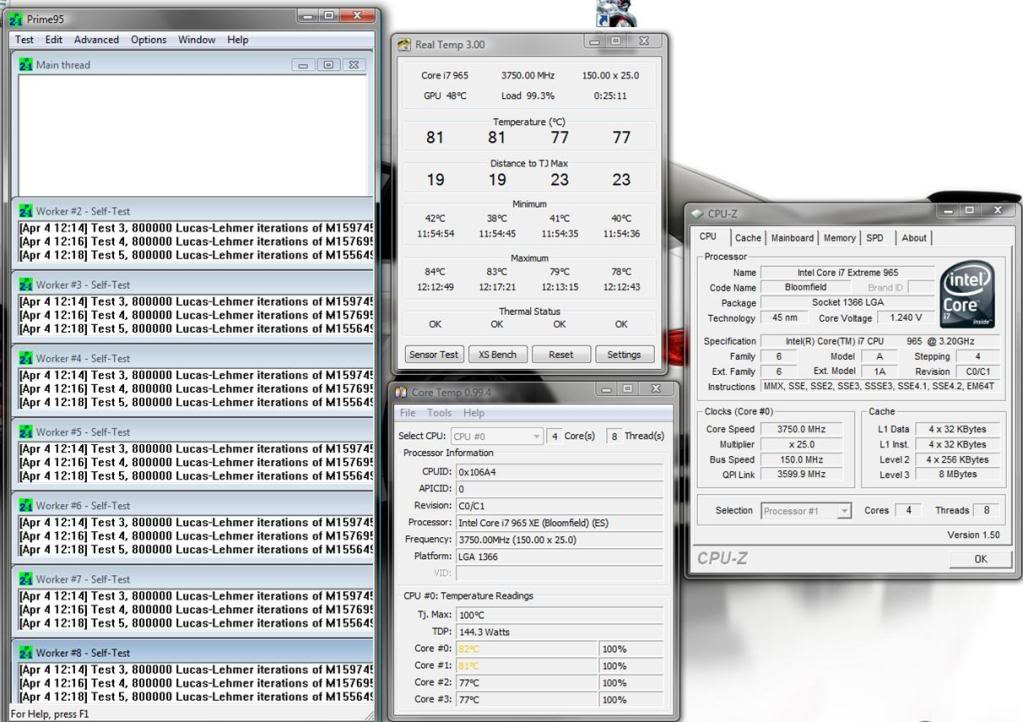Switch to the Mainboard tab in CPU-Z

pos(792,238)
